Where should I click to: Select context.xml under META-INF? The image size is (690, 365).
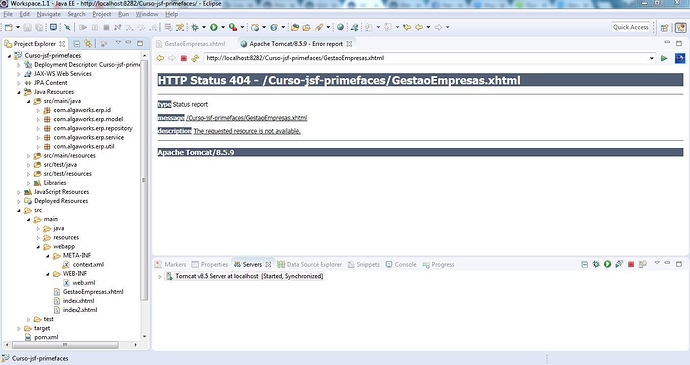coord(84,265)
